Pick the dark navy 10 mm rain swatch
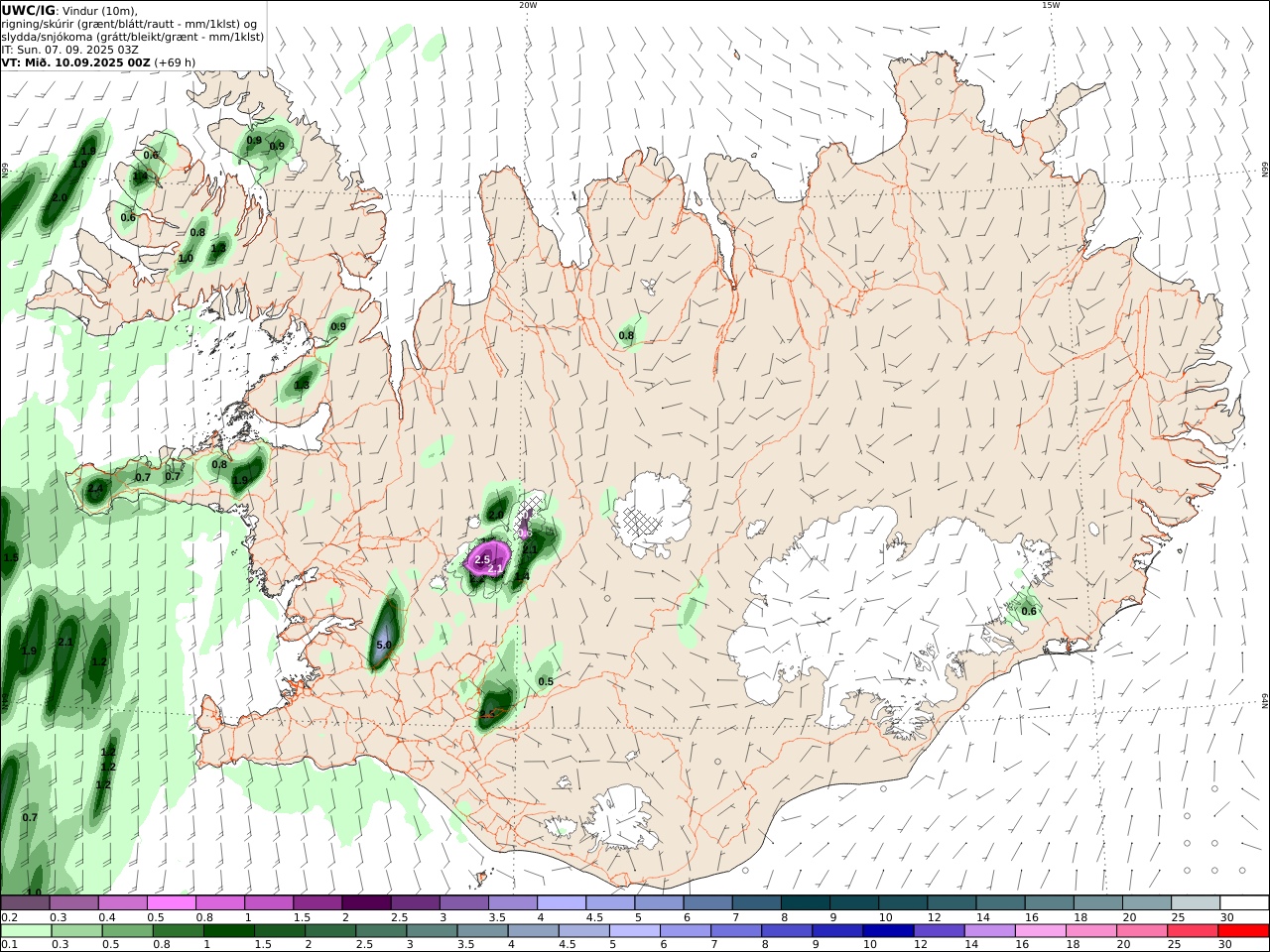Viewport: 1270px width, 952px height. [x=887, y=931]
